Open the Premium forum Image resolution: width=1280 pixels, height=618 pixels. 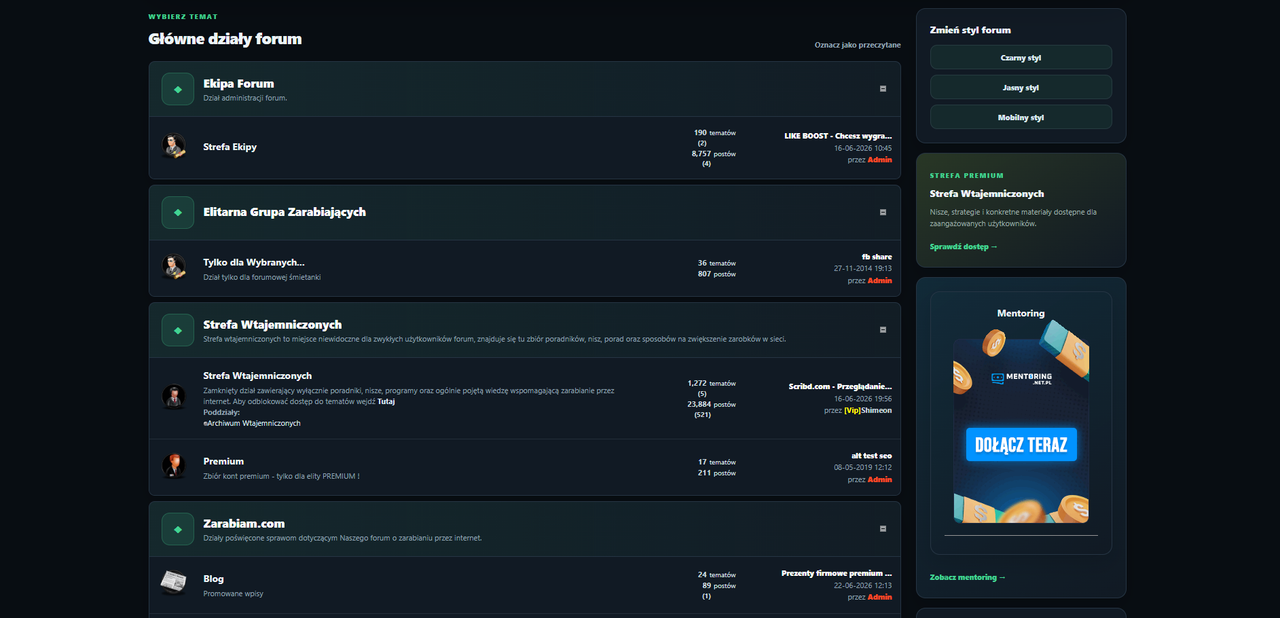tap(223, 462)
